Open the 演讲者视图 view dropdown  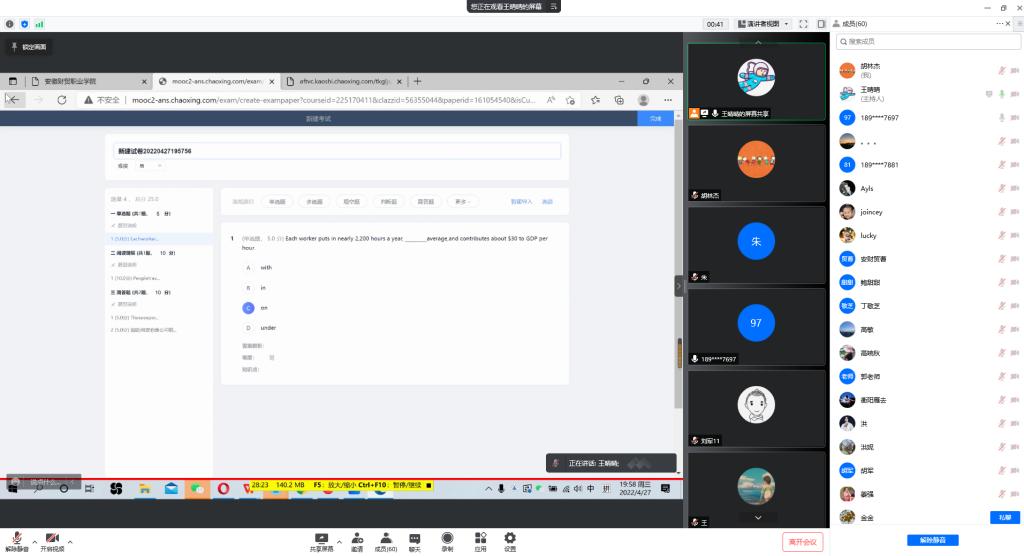pos(763,23)
